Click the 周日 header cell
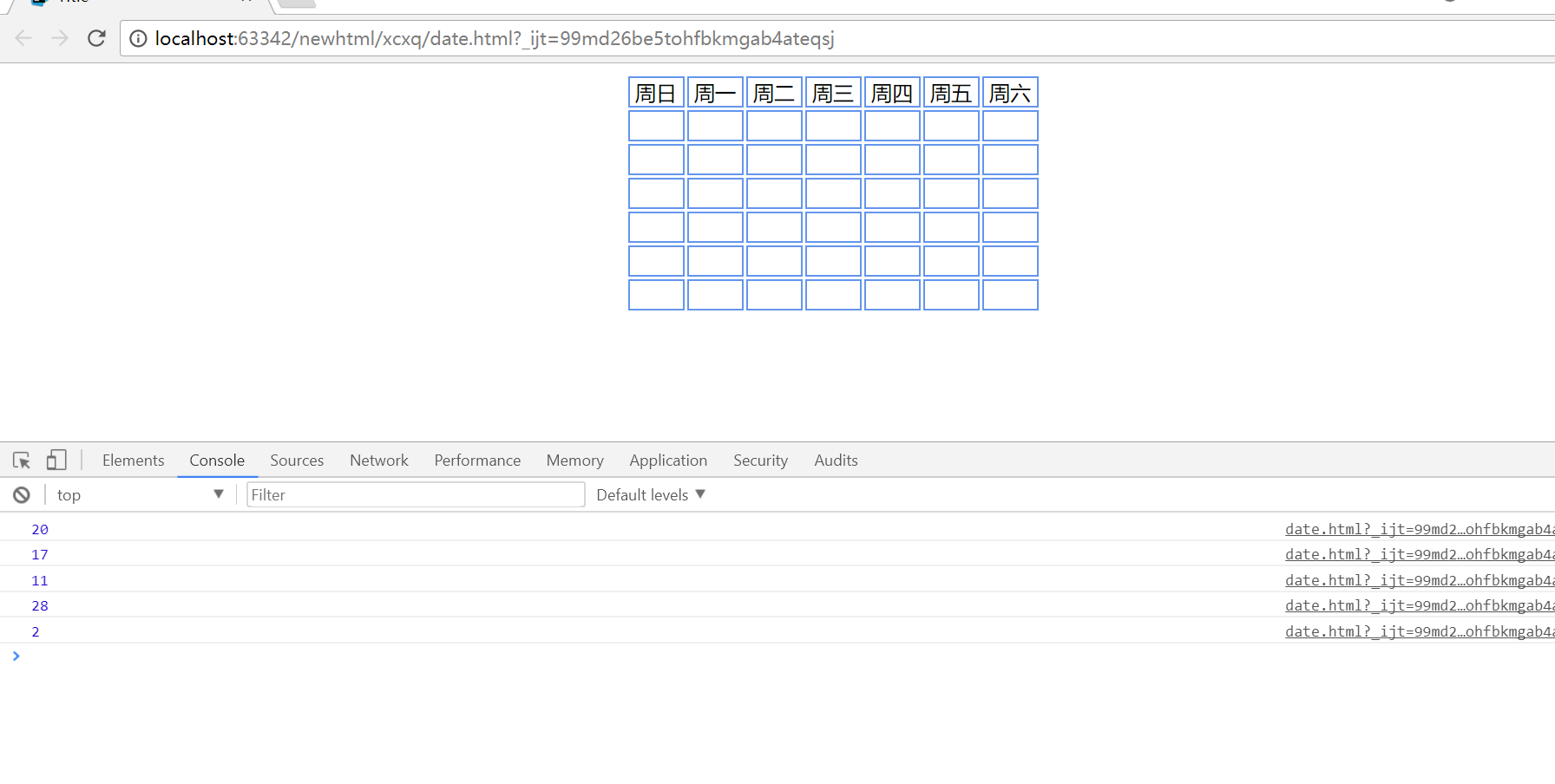 coord(656,93)
